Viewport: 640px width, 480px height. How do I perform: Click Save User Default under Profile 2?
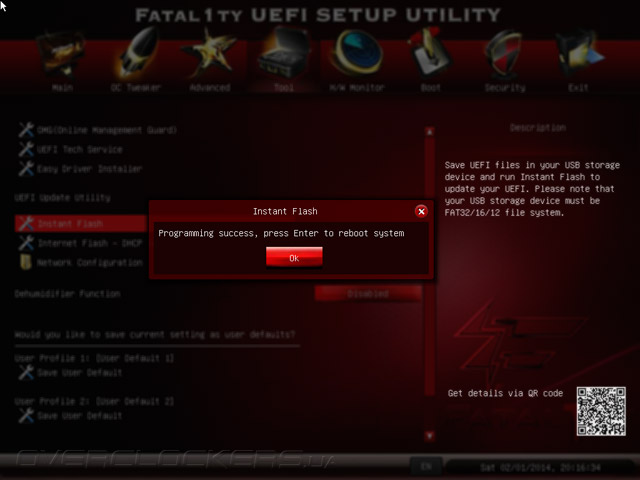(x=80, y=416)
